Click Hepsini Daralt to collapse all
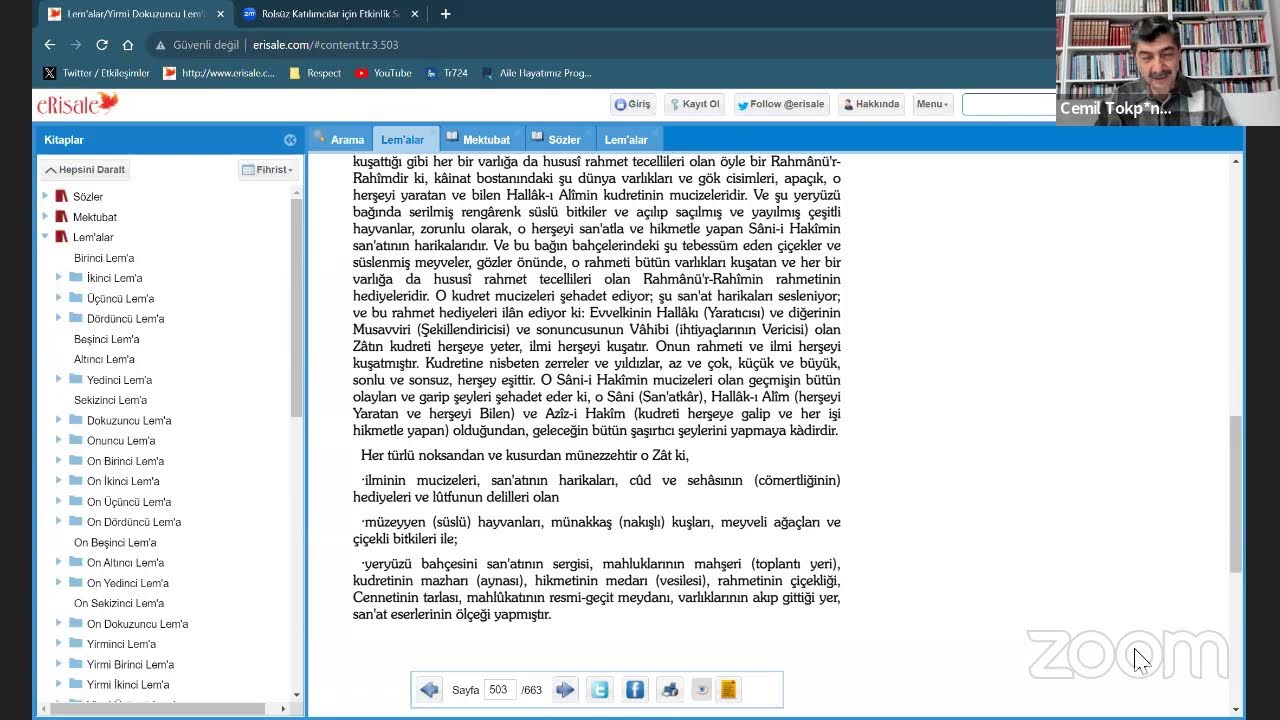Image resolution: width=1280 pixels, height=720 pixels. tap(85, 170)
